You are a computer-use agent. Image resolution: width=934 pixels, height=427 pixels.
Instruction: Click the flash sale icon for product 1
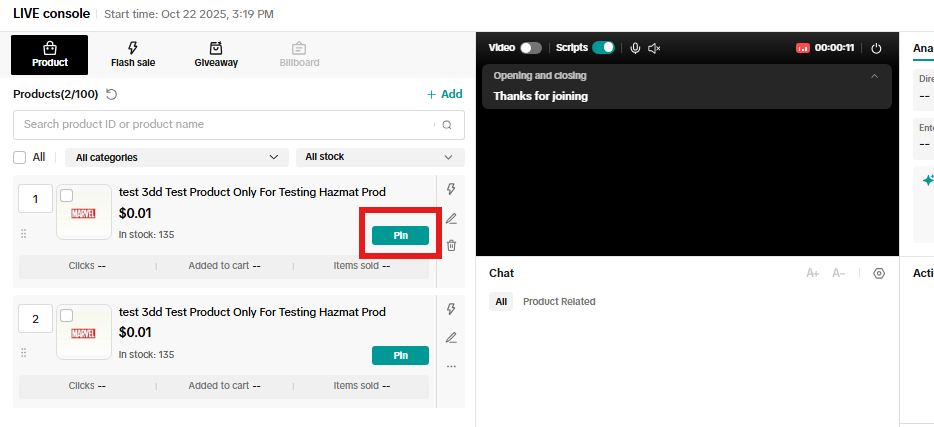[451, 189]
